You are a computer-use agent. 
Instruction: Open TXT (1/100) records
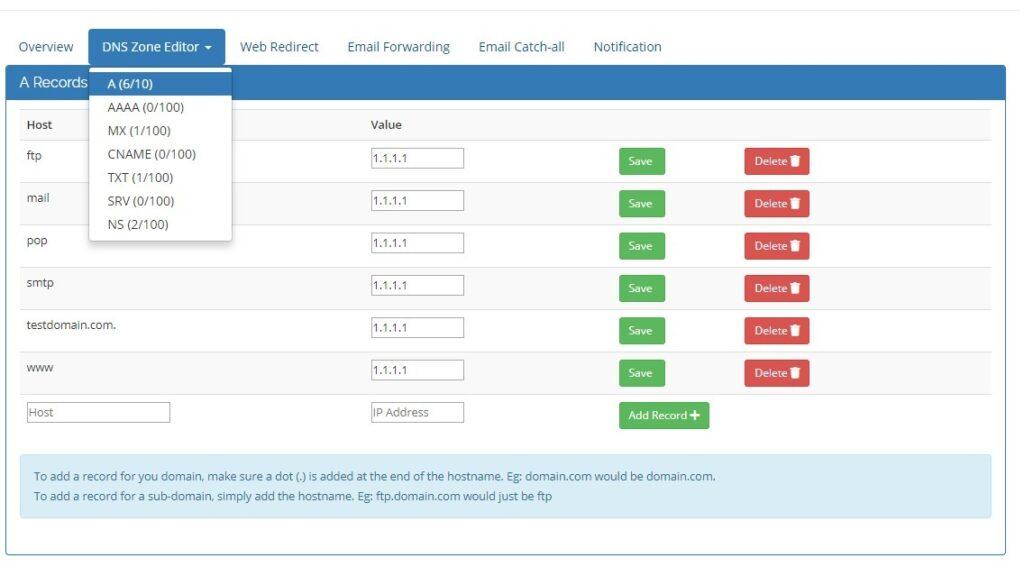160,178
